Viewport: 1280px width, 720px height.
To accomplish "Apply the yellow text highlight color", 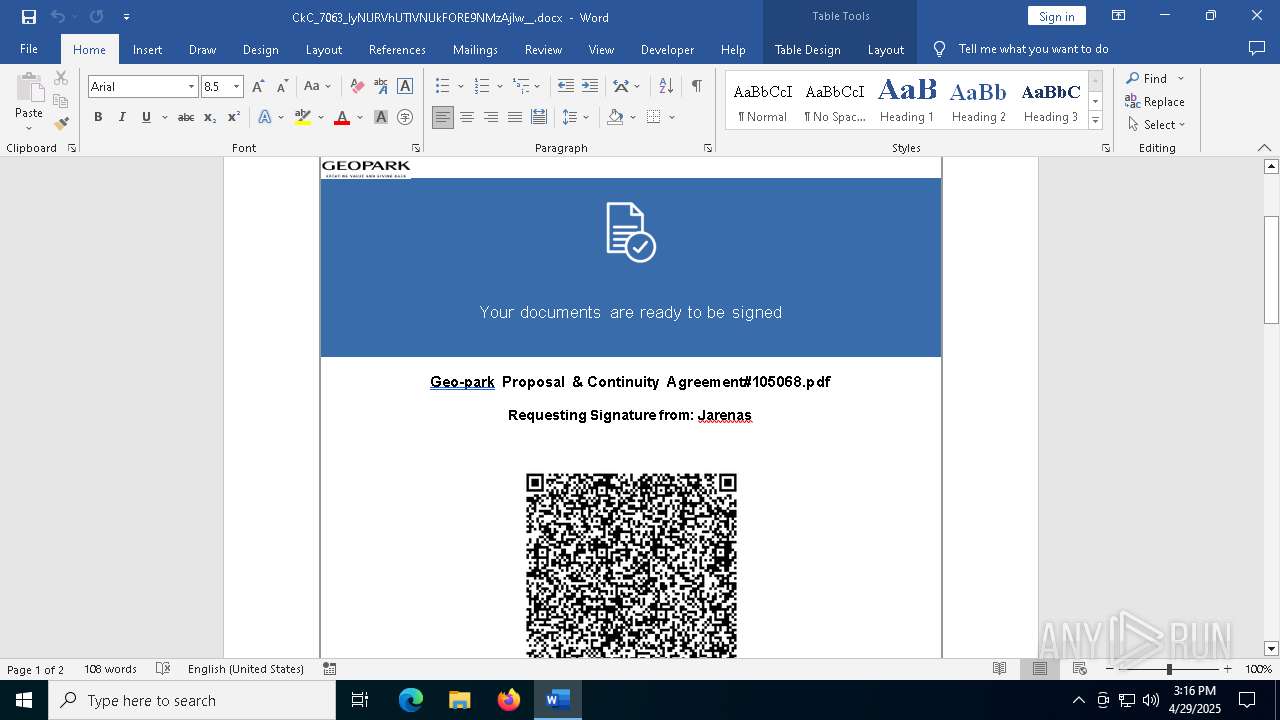I will [x=303, y=117].
